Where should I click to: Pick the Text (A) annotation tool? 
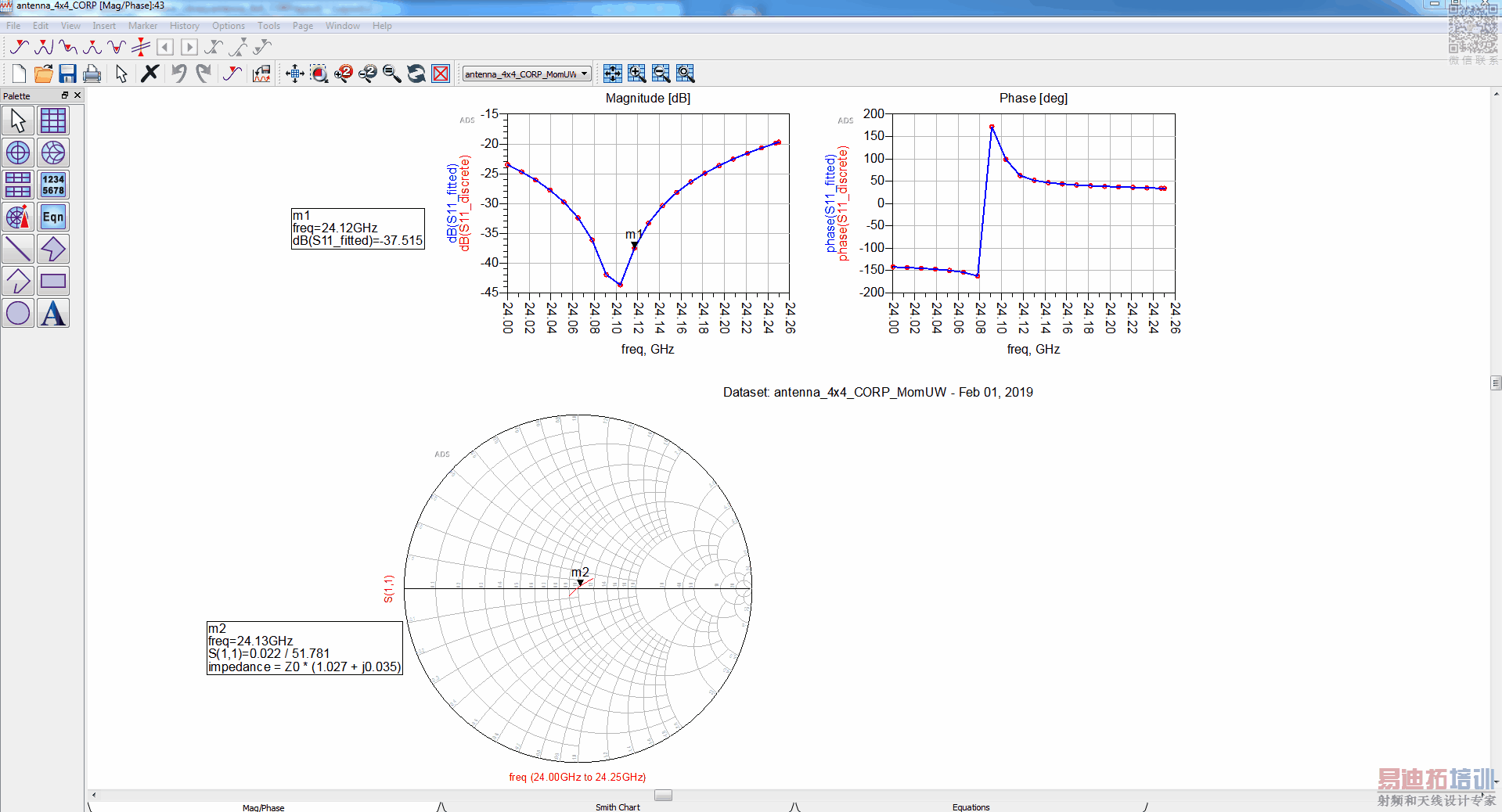[53, 314]
